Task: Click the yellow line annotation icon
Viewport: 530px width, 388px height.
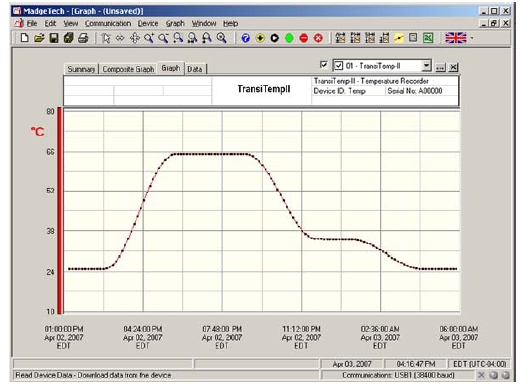Action: point(399,38)
